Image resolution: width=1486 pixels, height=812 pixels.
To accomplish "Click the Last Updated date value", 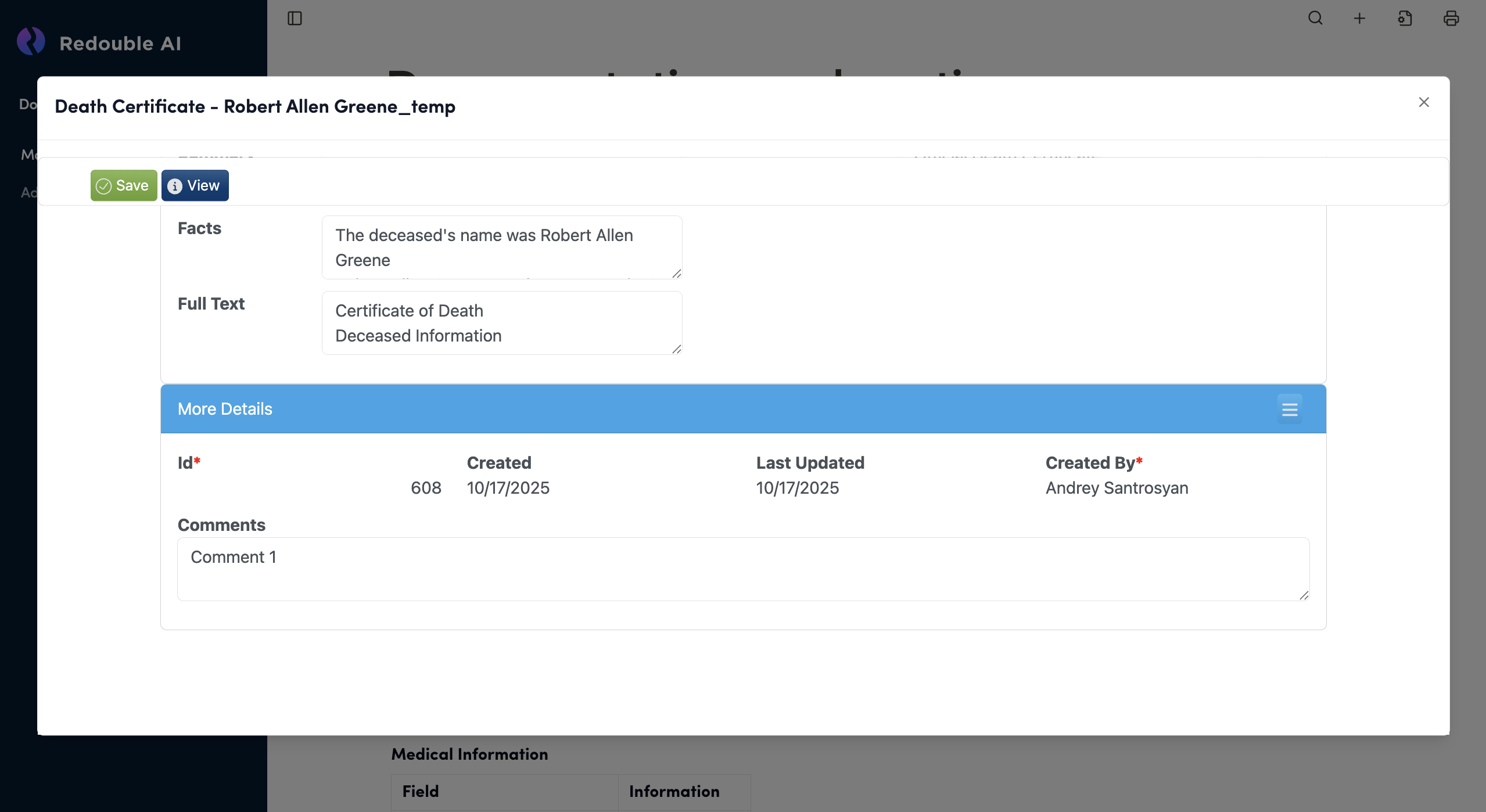I will (797, 488).
